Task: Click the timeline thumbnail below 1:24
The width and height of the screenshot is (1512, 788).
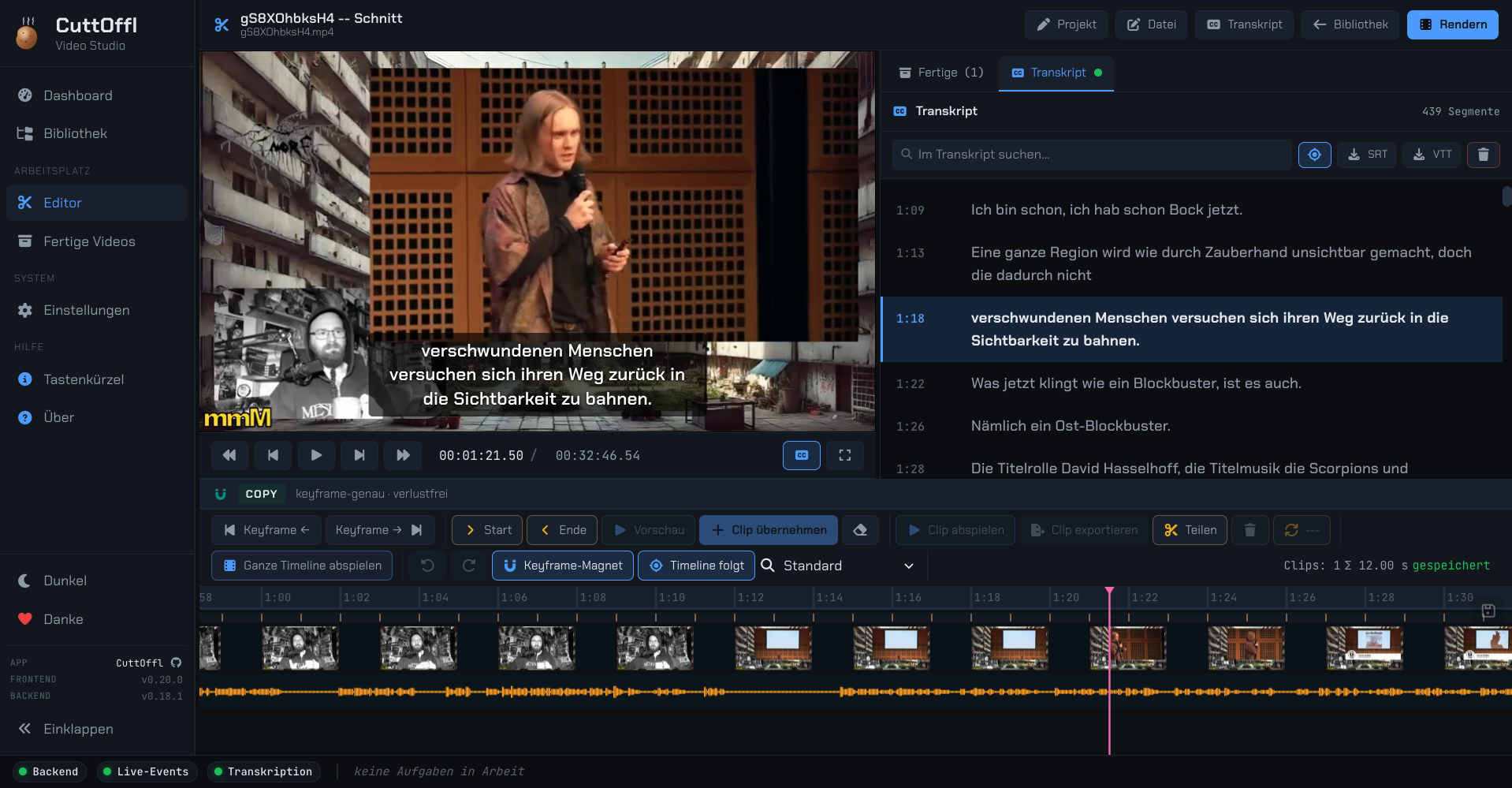Action: 1246,648
